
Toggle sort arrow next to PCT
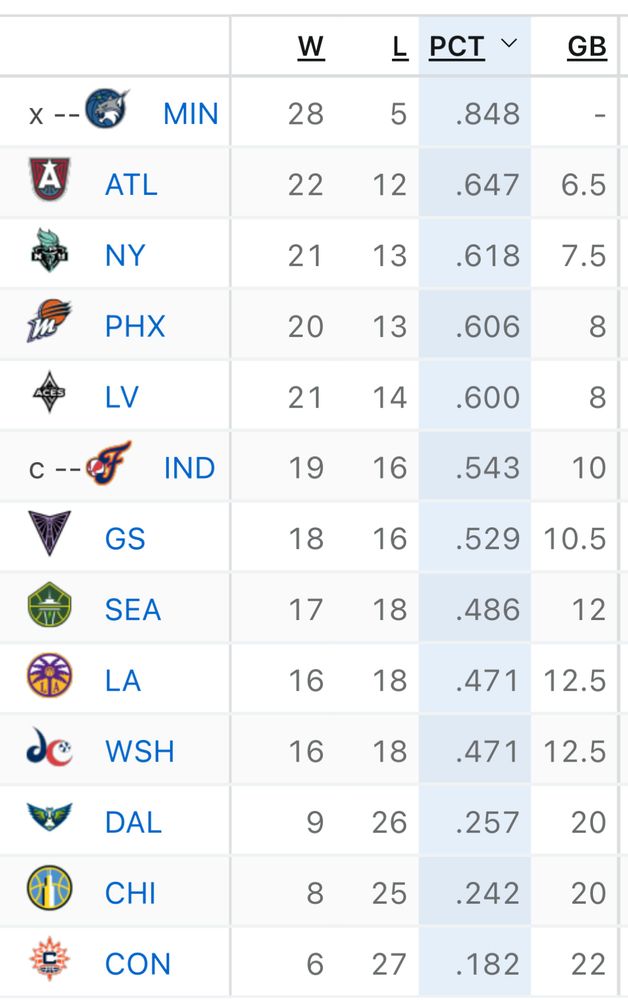coord(508,43)
